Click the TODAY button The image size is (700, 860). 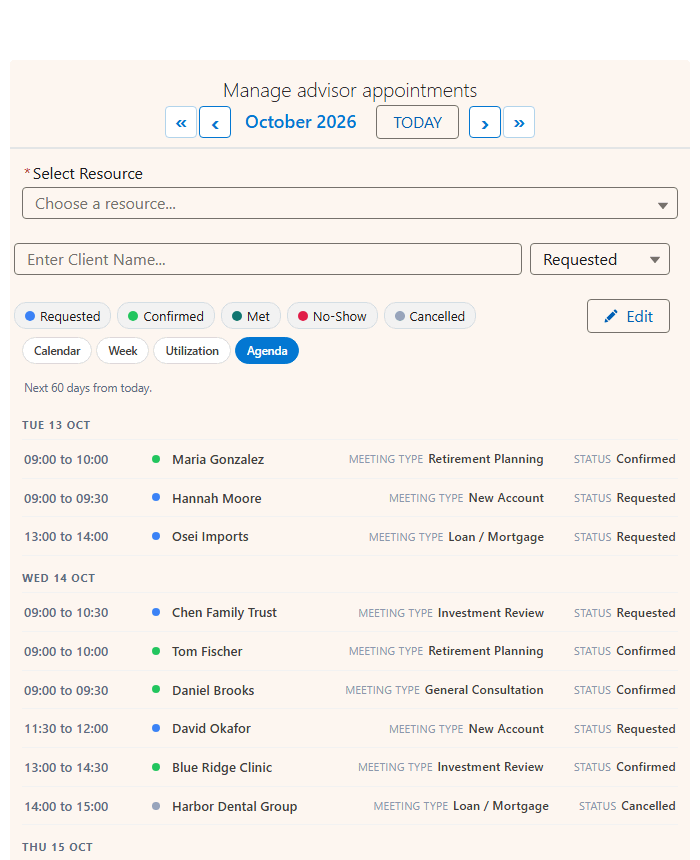click(417, 122)
